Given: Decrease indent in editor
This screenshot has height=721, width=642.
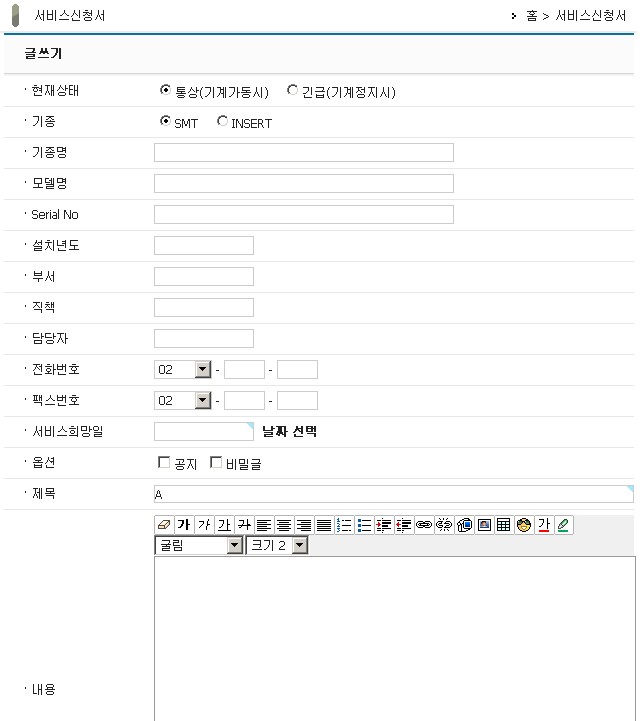Looking at the screenshot, I should click(404, 525).
